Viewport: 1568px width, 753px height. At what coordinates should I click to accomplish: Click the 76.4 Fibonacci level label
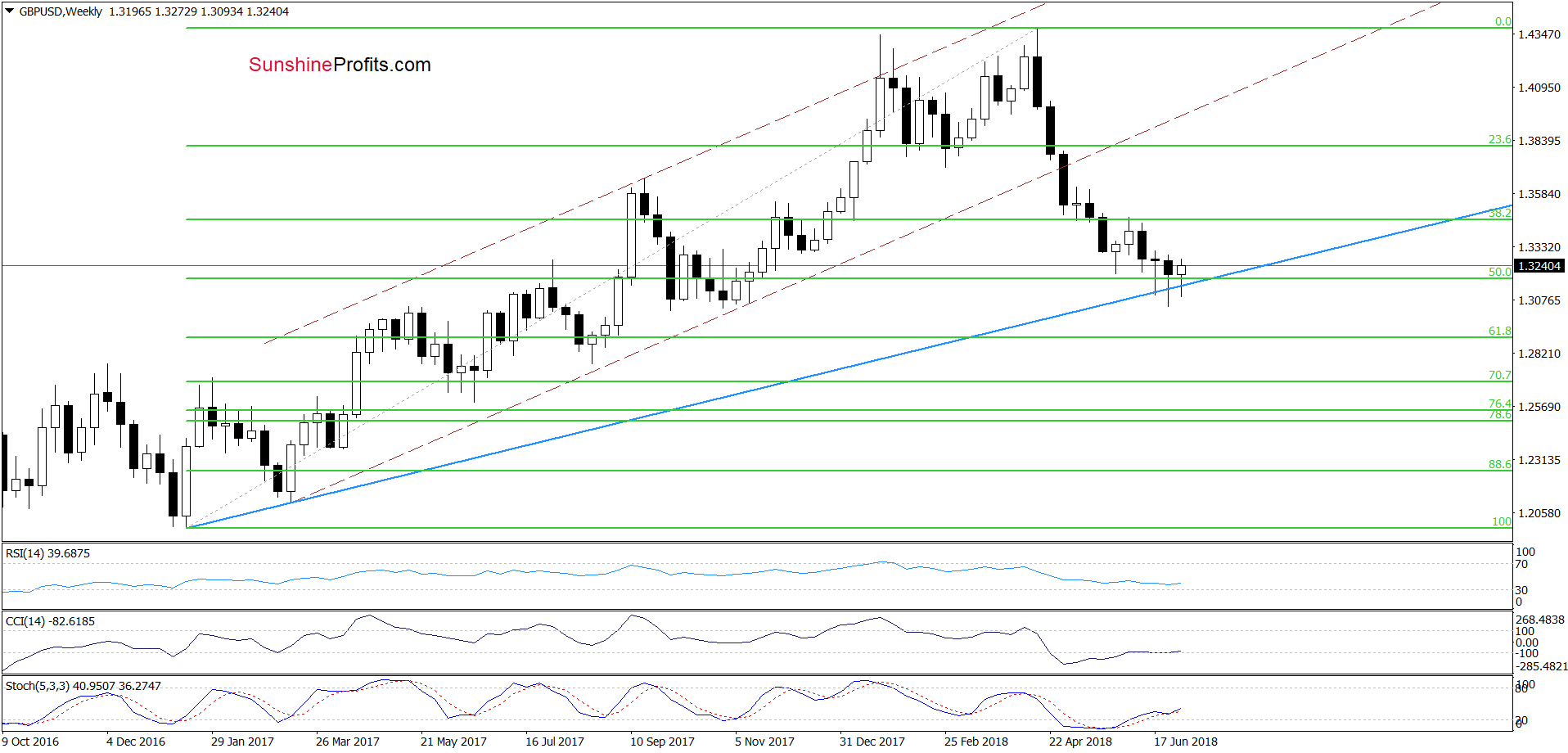[x=1500, y=404]
